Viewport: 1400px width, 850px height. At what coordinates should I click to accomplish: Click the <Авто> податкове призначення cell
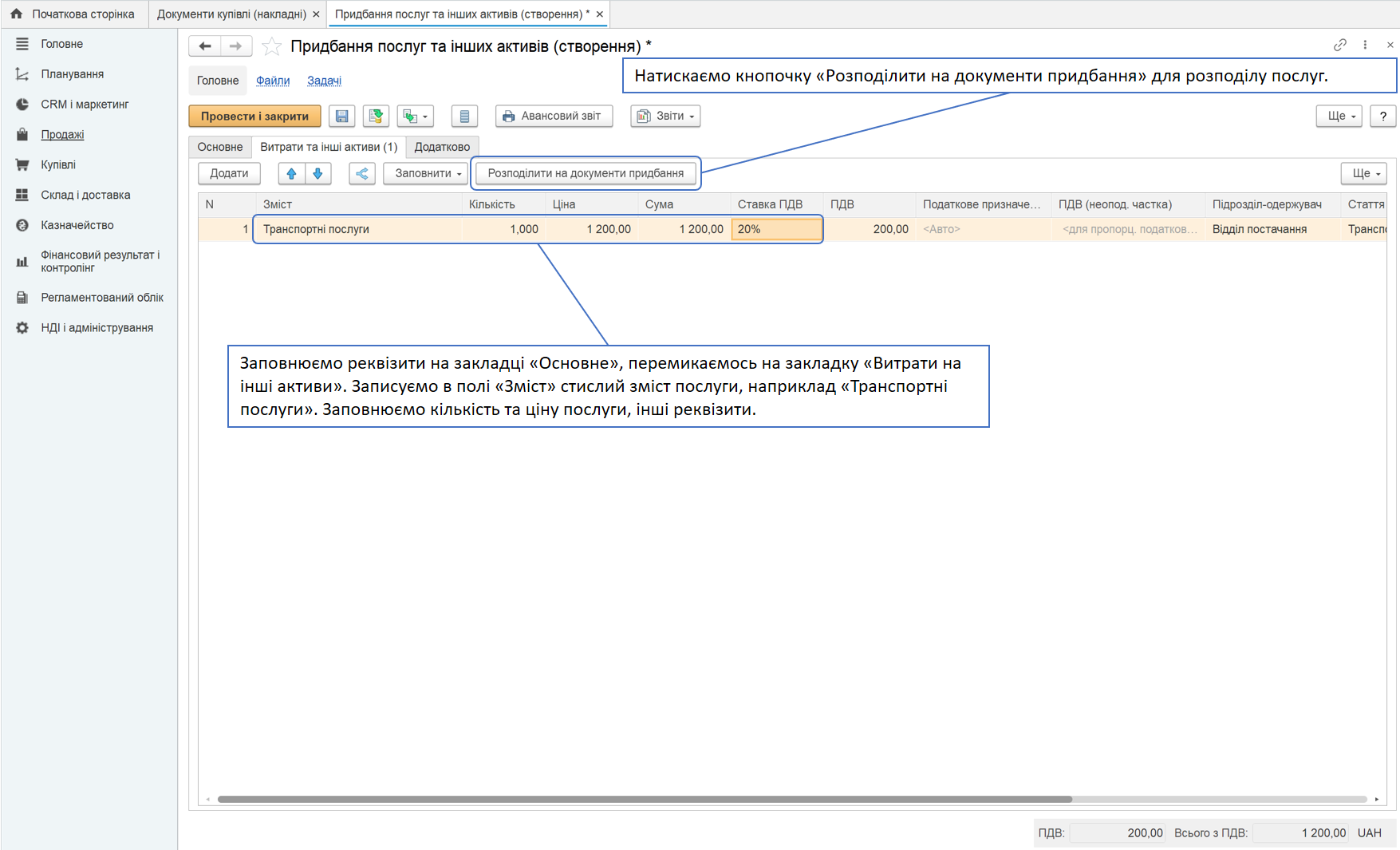(x=984, y=229)
